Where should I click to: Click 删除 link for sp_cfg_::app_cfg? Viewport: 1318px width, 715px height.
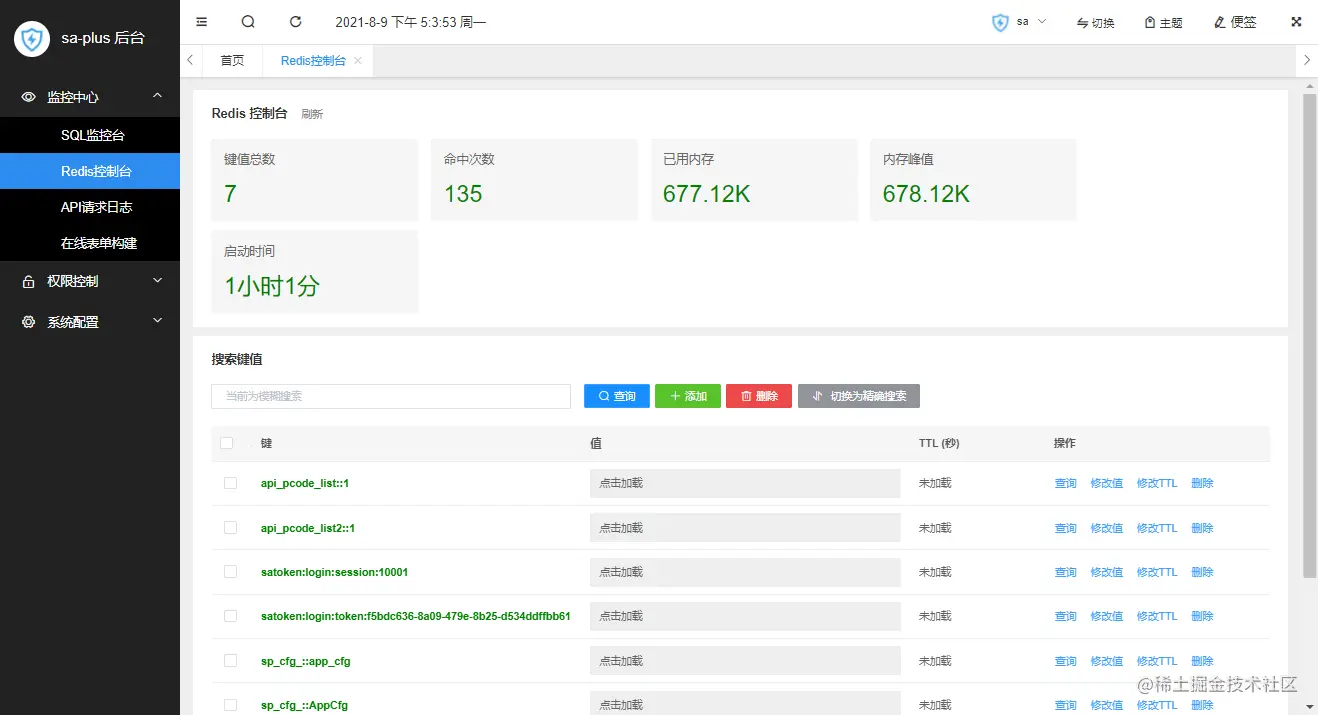click(1202, 661)
